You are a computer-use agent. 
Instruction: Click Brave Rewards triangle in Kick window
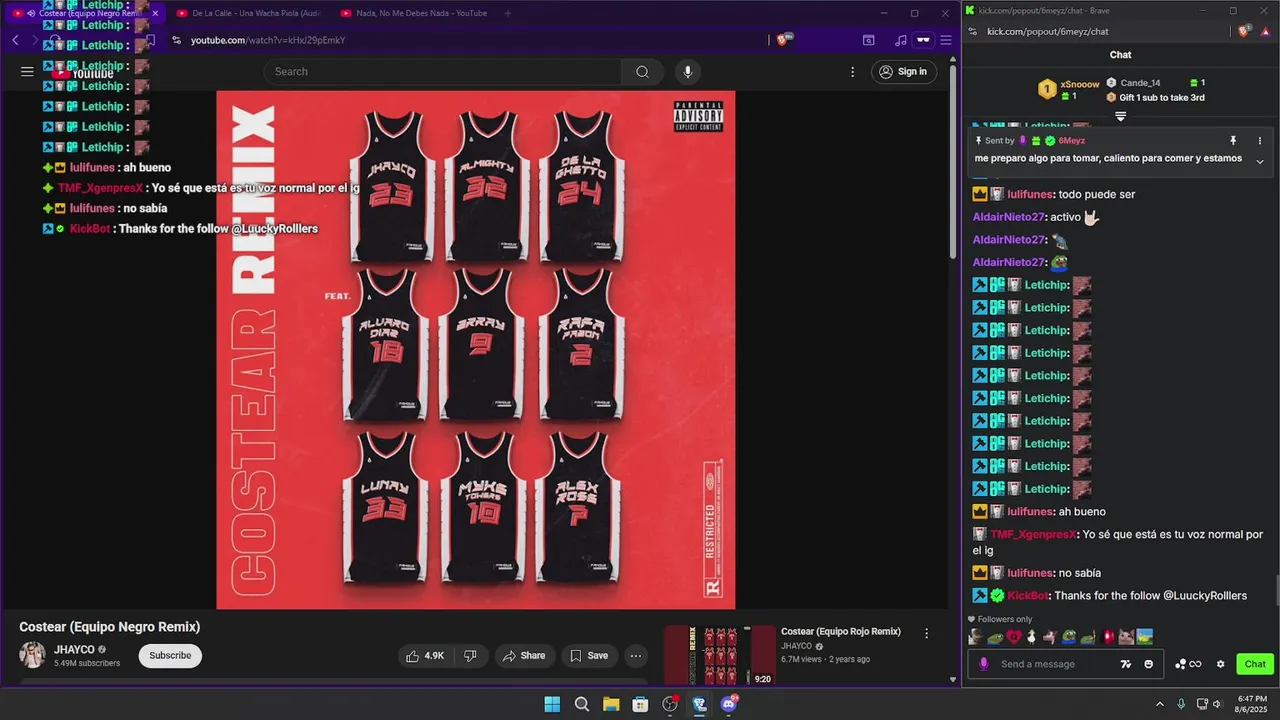tap(1265, 31)
